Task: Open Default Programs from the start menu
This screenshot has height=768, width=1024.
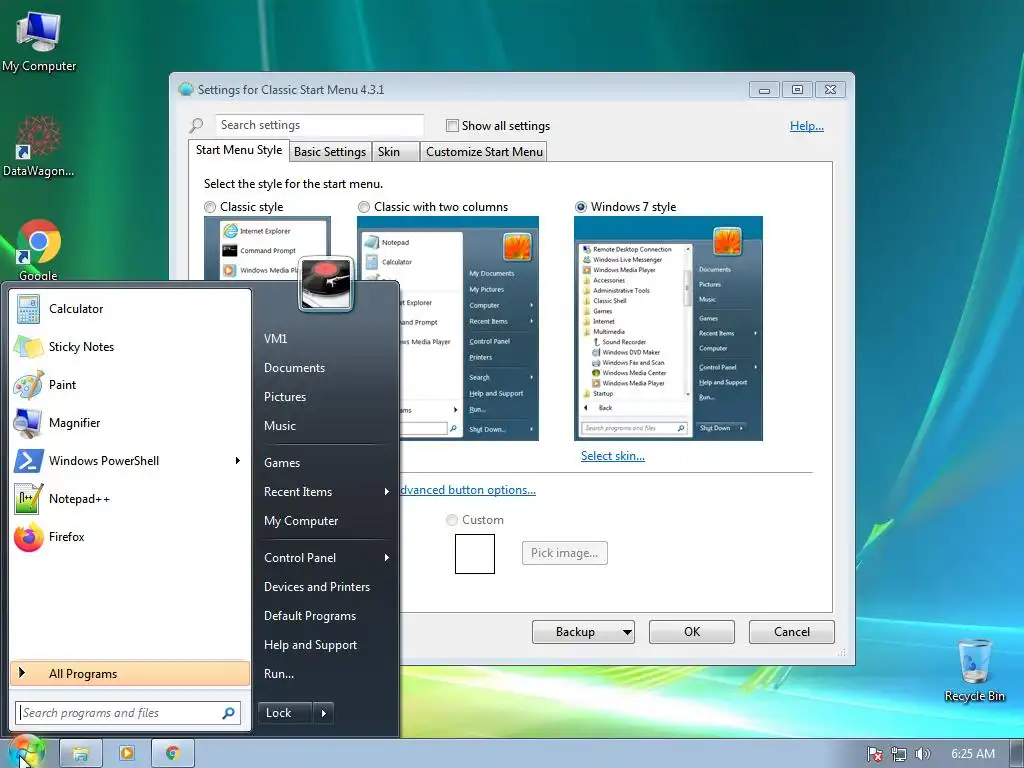Action: pyautogui.click(x=327, y=616)
